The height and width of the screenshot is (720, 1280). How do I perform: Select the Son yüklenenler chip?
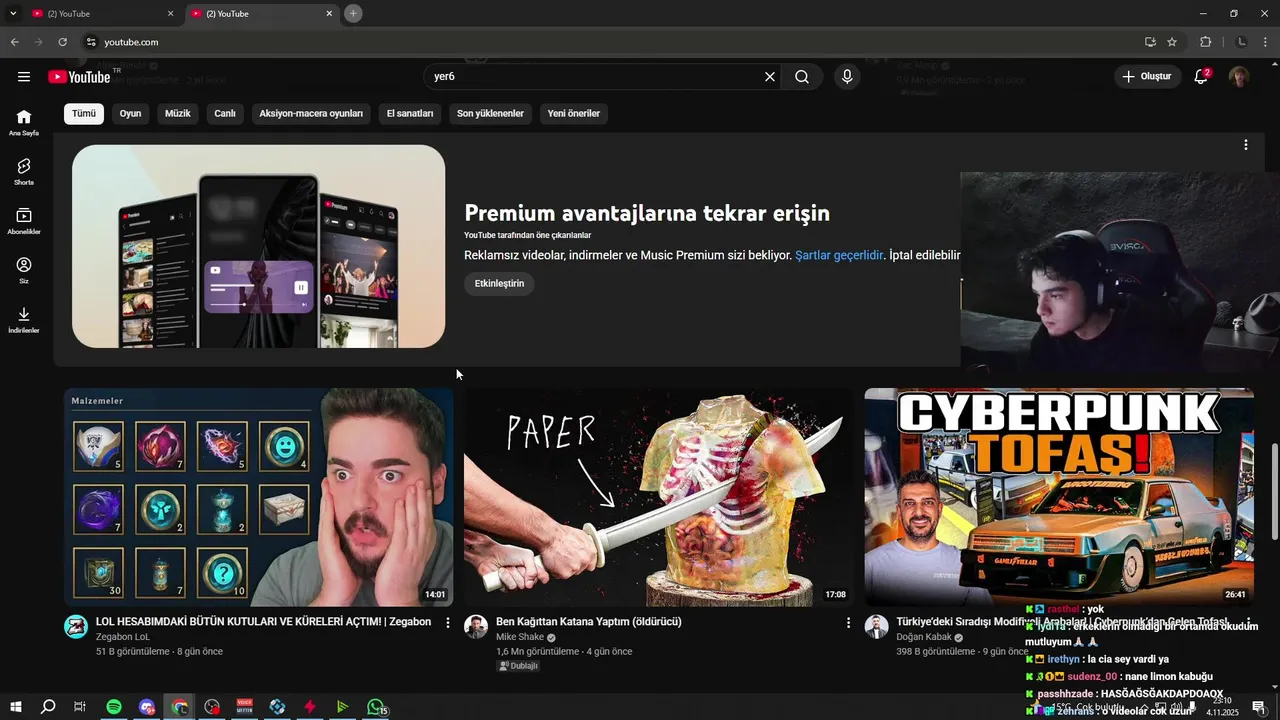tap(490, 114)
